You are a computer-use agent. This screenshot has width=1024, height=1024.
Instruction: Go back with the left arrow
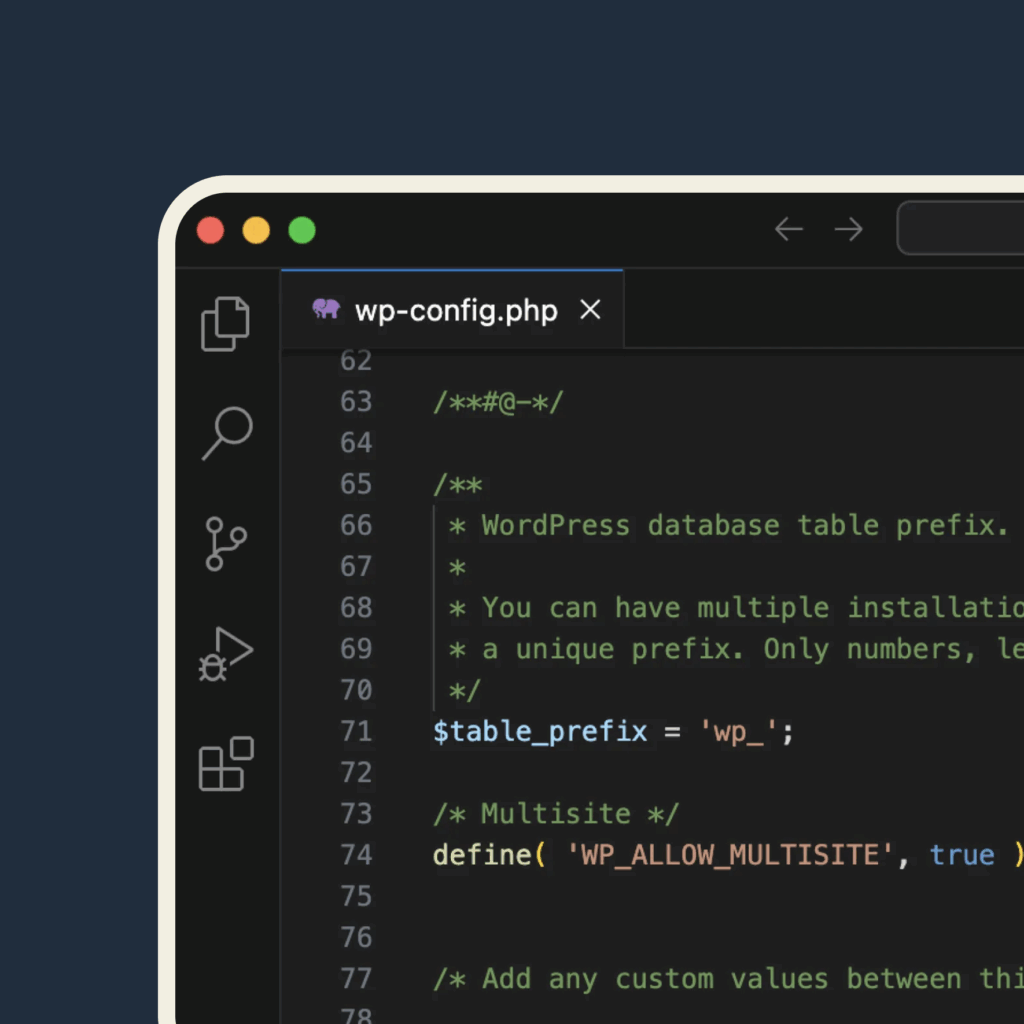[789, 229]
